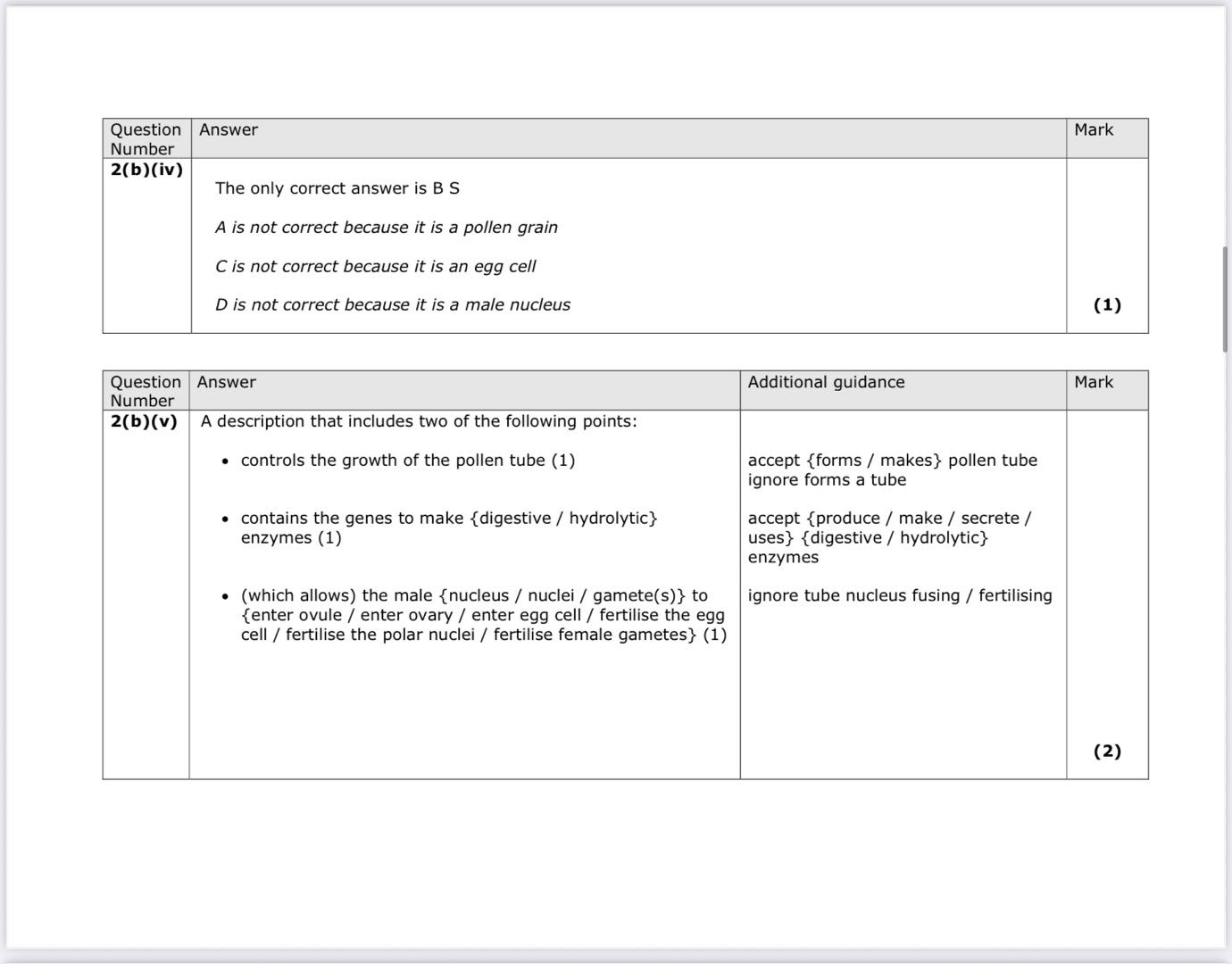Click the 'Additional guidance' column header
Image resolution: width=1232 pixels, height=964 pixels.
tap(826, 382)
